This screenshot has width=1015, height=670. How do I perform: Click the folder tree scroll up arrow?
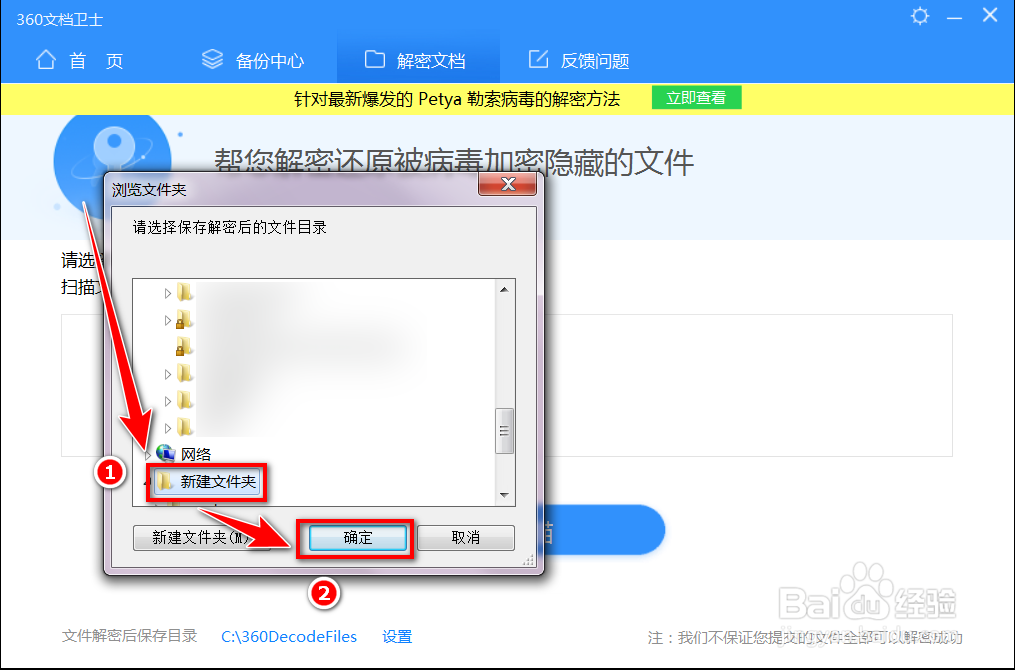504,289
